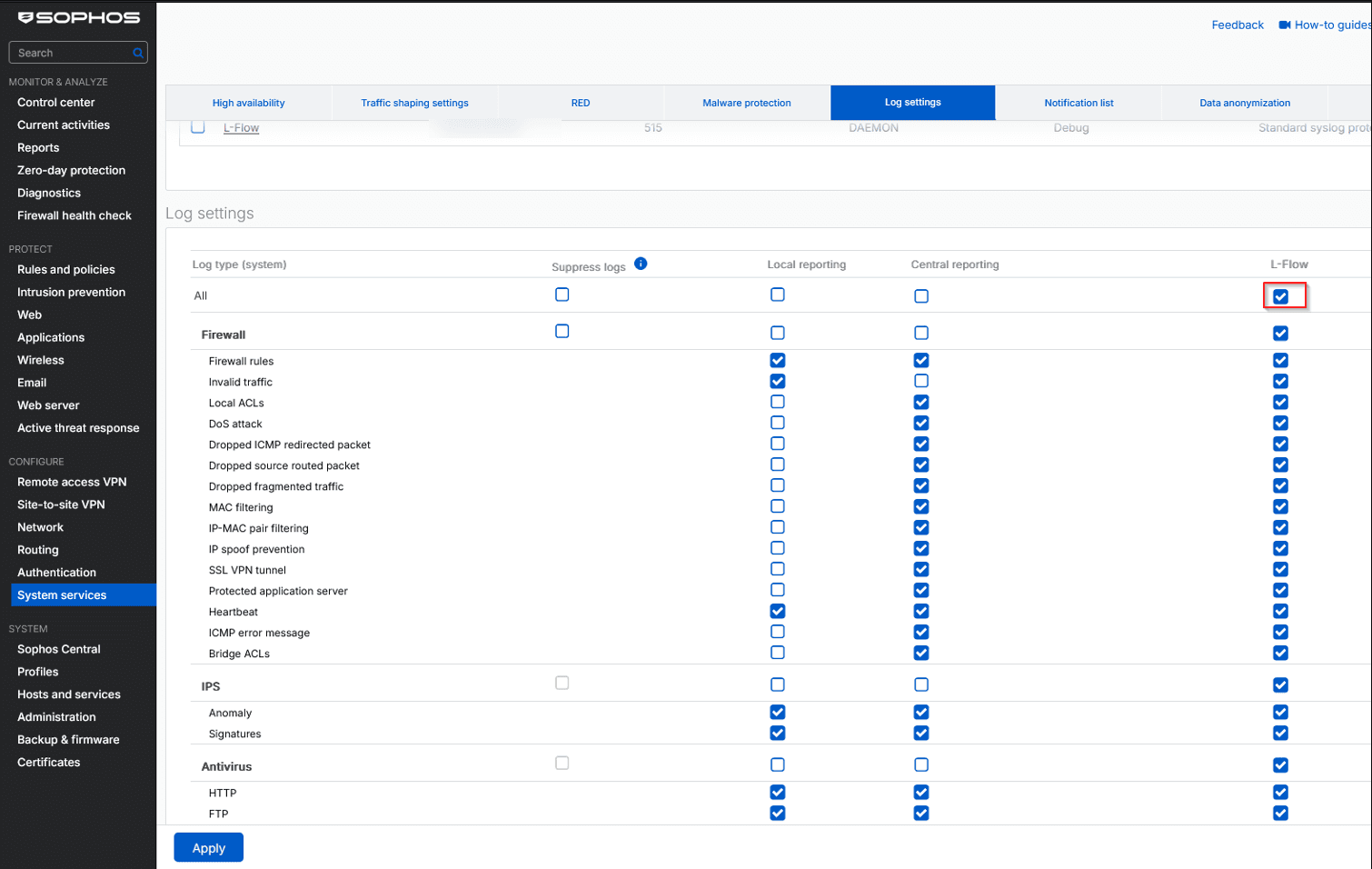Open Backup & firmware page
Viewport: 1372px width, 869px height.
pyautogui.click(x=68, y=740)
